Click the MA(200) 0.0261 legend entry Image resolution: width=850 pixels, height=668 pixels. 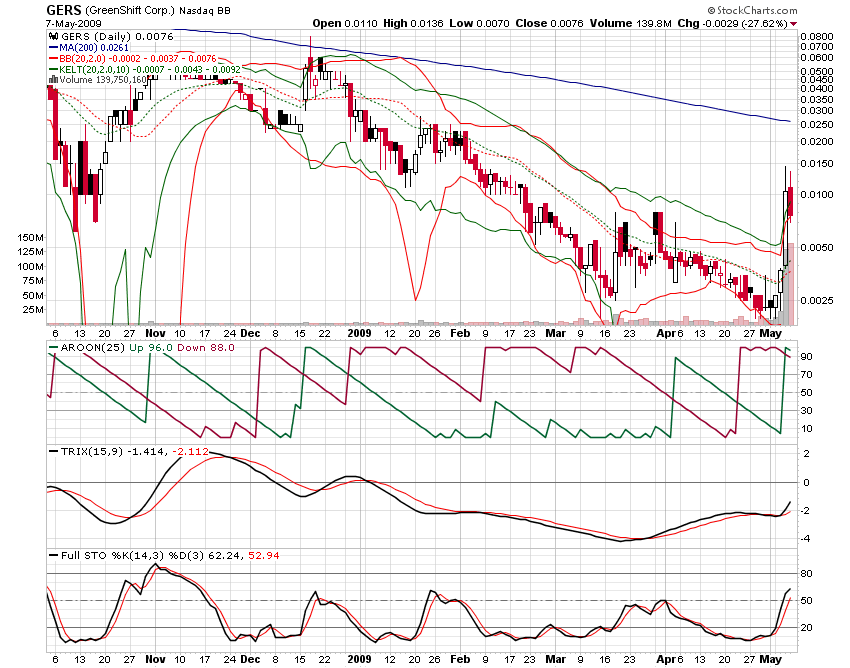94,48
